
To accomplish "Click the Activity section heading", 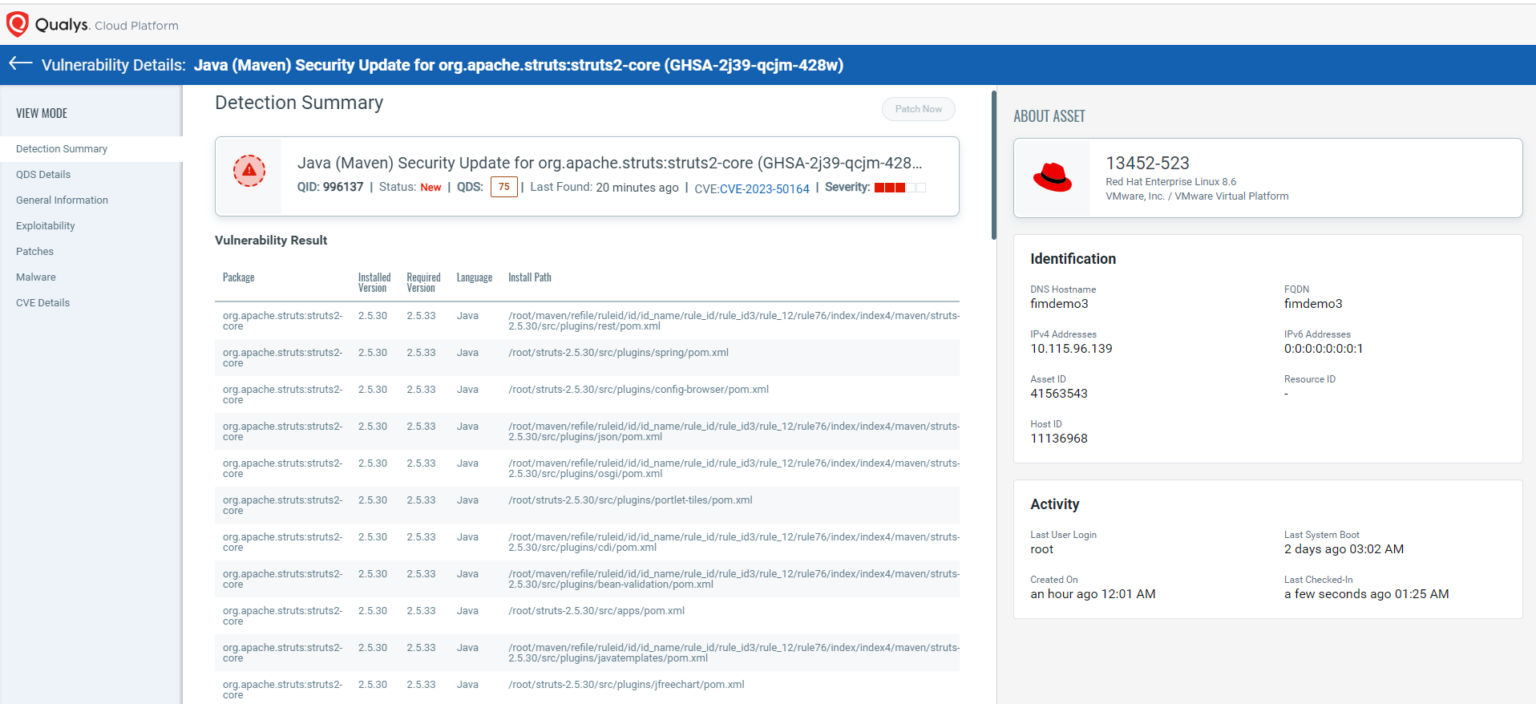I will coord(1055,504).
